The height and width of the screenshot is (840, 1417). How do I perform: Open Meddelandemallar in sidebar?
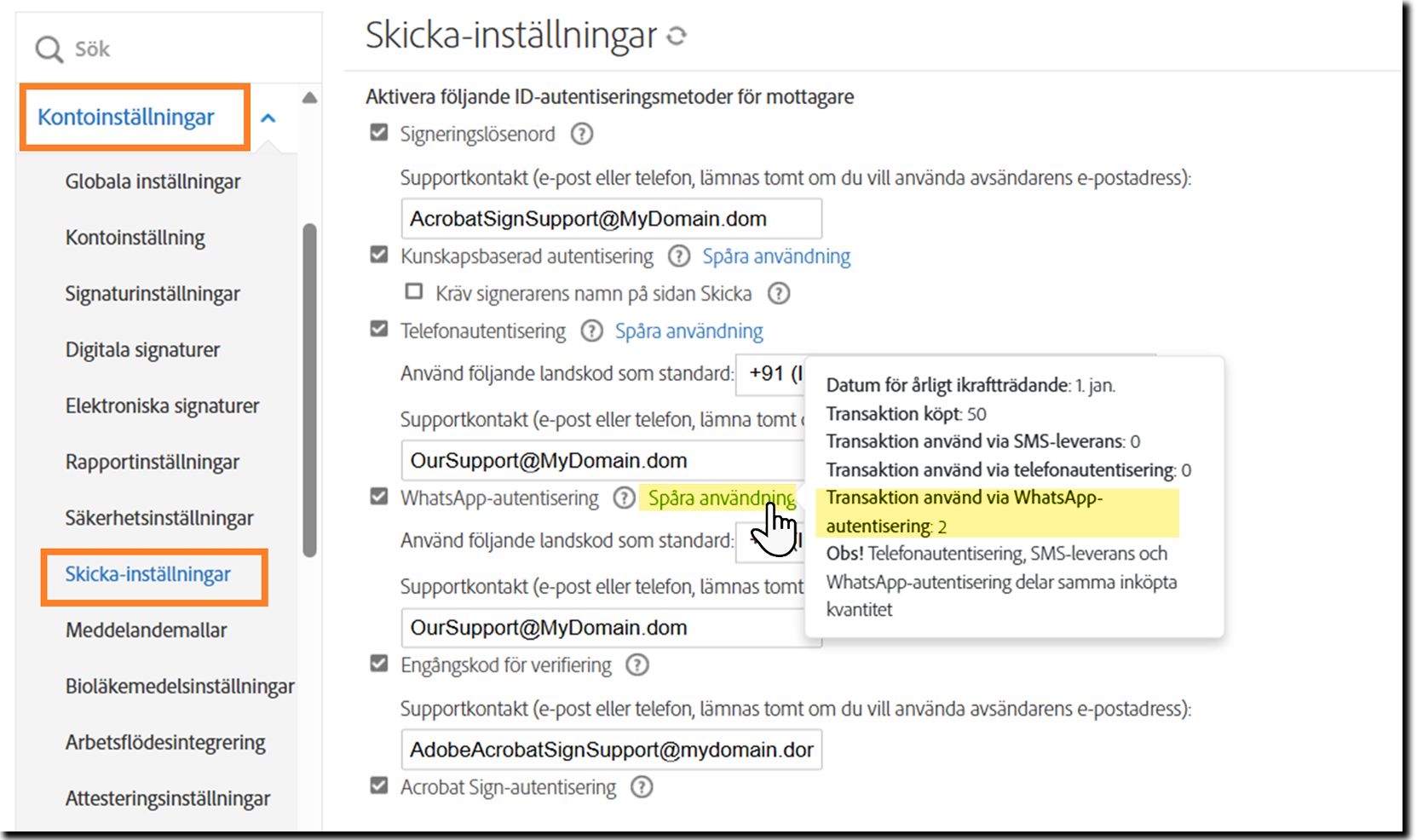click(147, 631)
